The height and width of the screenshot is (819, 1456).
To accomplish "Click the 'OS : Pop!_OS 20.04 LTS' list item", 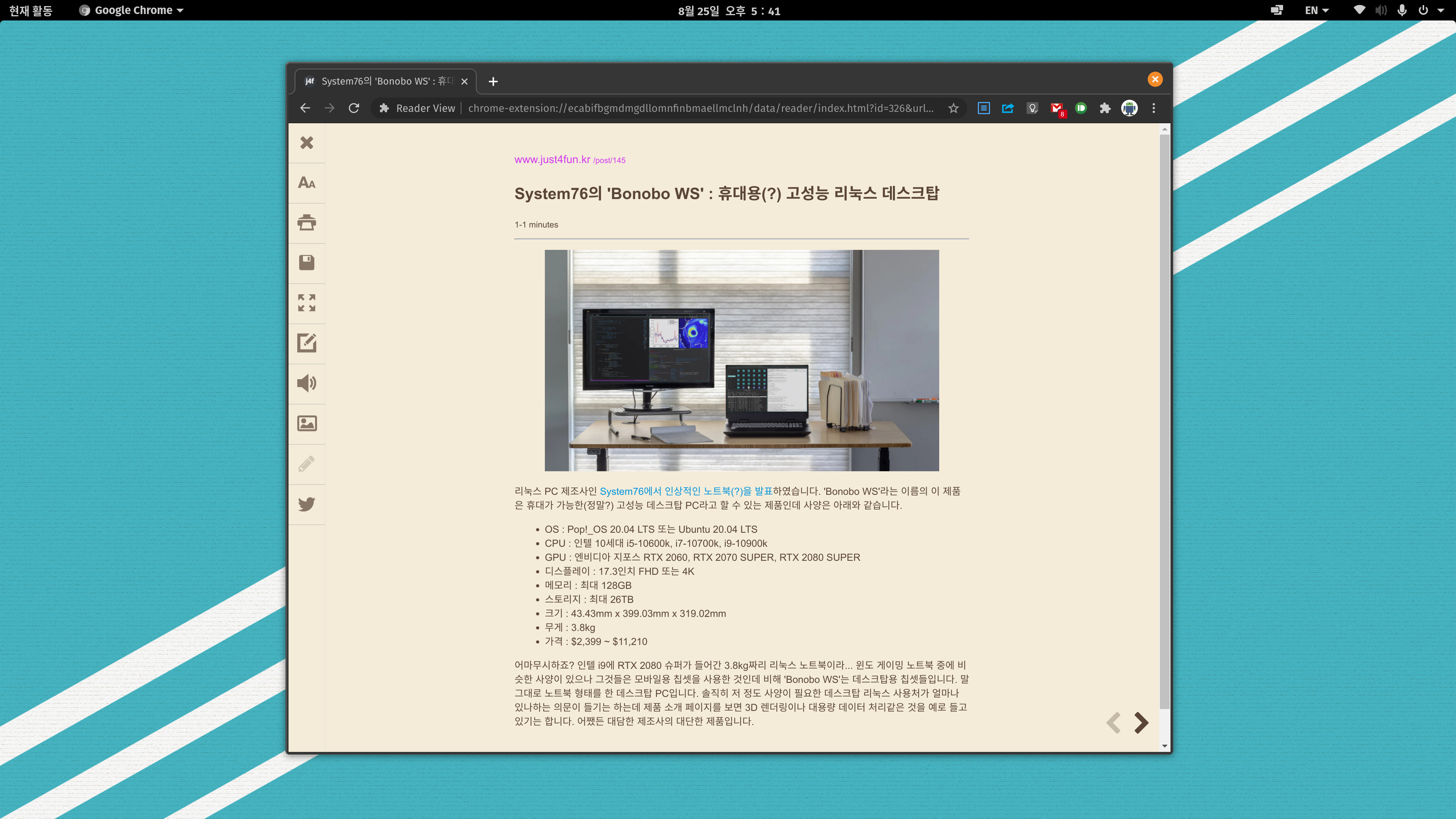I will pyautogui.click(x=651, y=529).
